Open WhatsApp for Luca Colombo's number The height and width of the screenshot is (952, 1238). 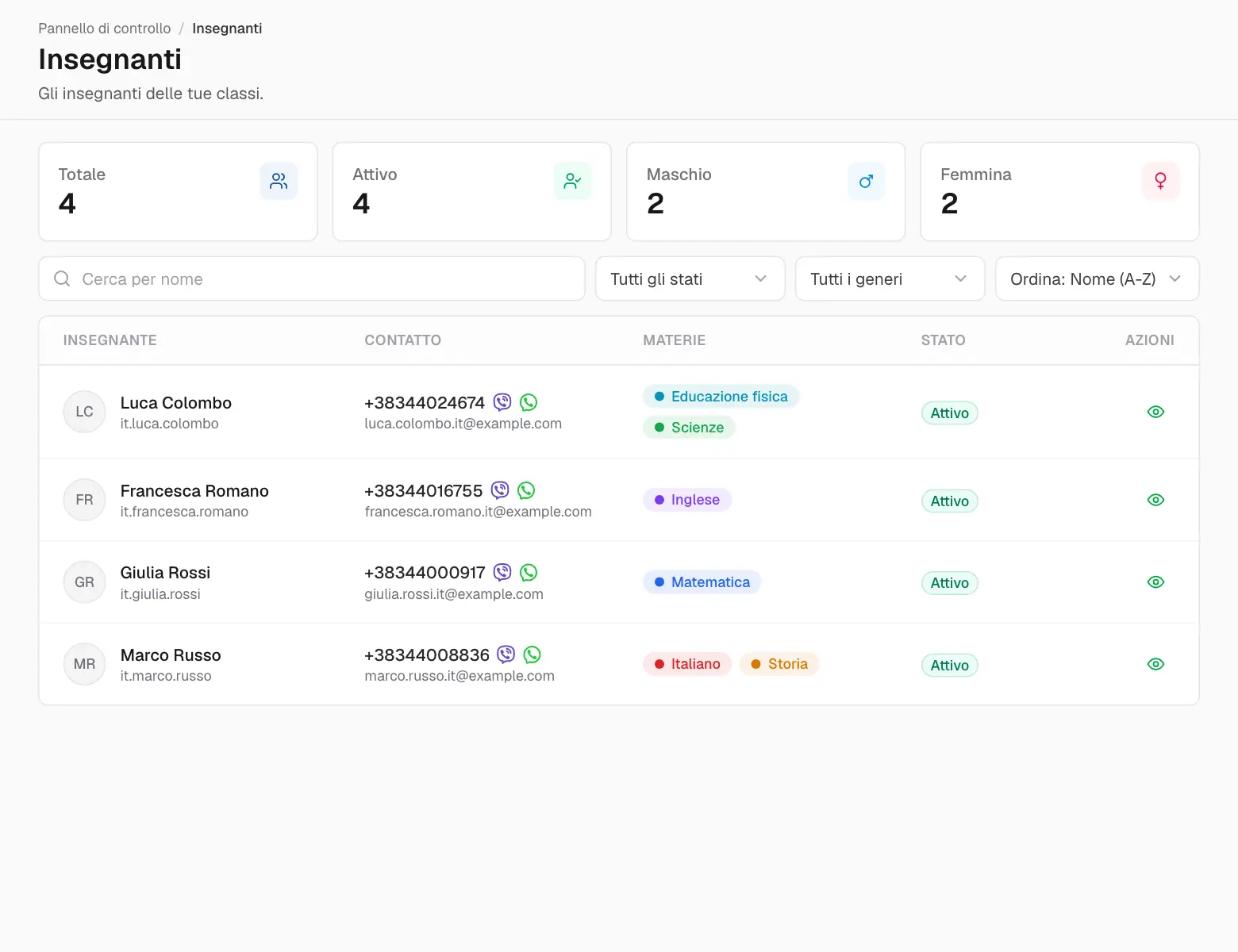point(529,402)
